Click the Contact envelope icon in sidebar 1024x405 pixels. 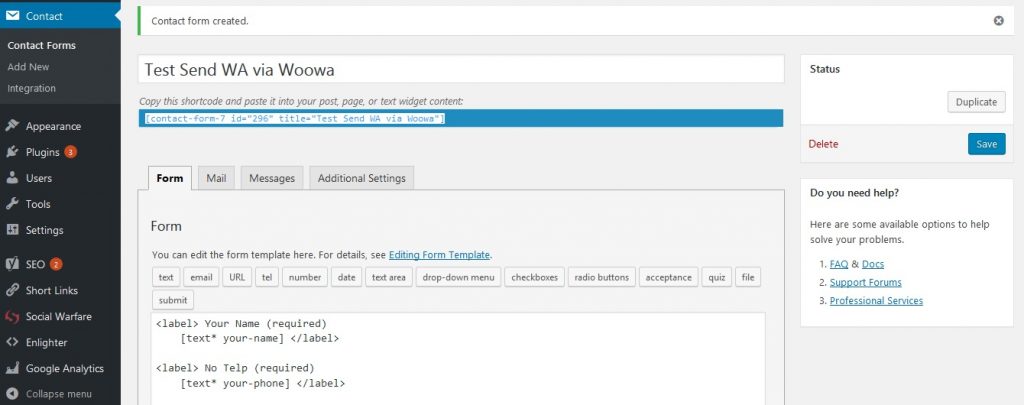coord(12,16)
